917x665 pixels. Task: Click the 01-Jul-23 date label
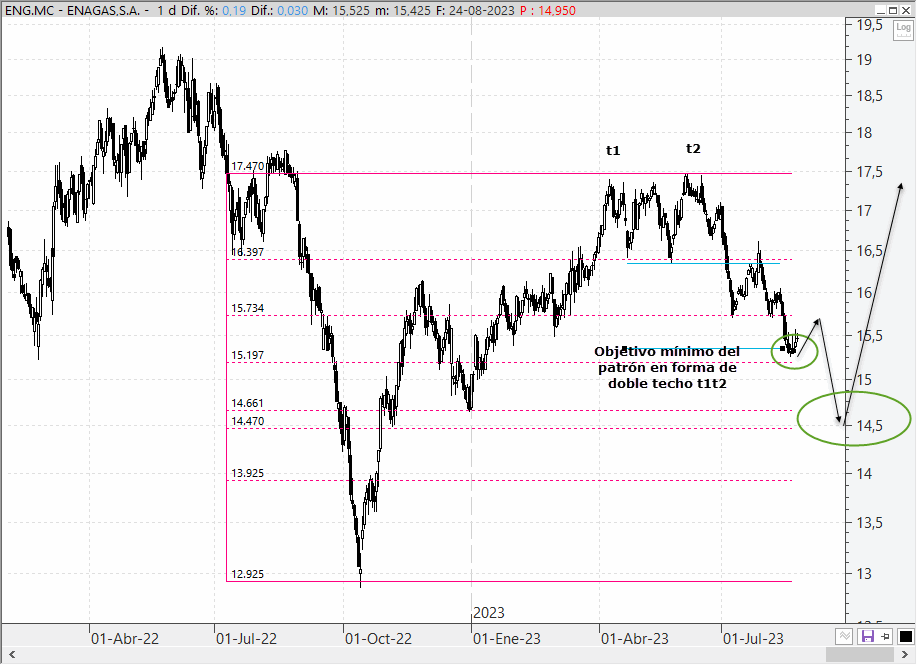[x=753, y=639]
